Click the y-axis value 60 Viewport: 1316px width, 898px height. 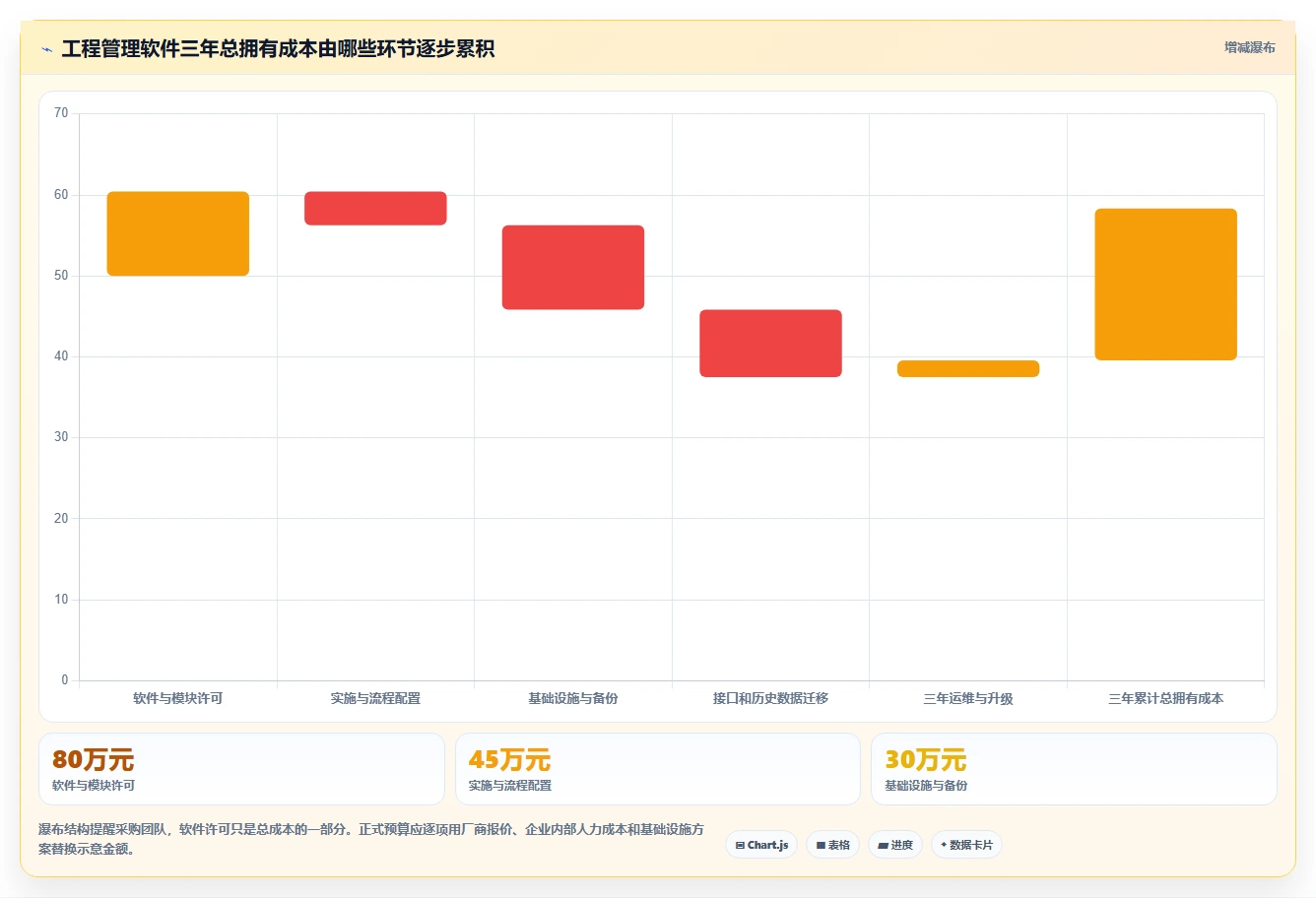point(61,195)
